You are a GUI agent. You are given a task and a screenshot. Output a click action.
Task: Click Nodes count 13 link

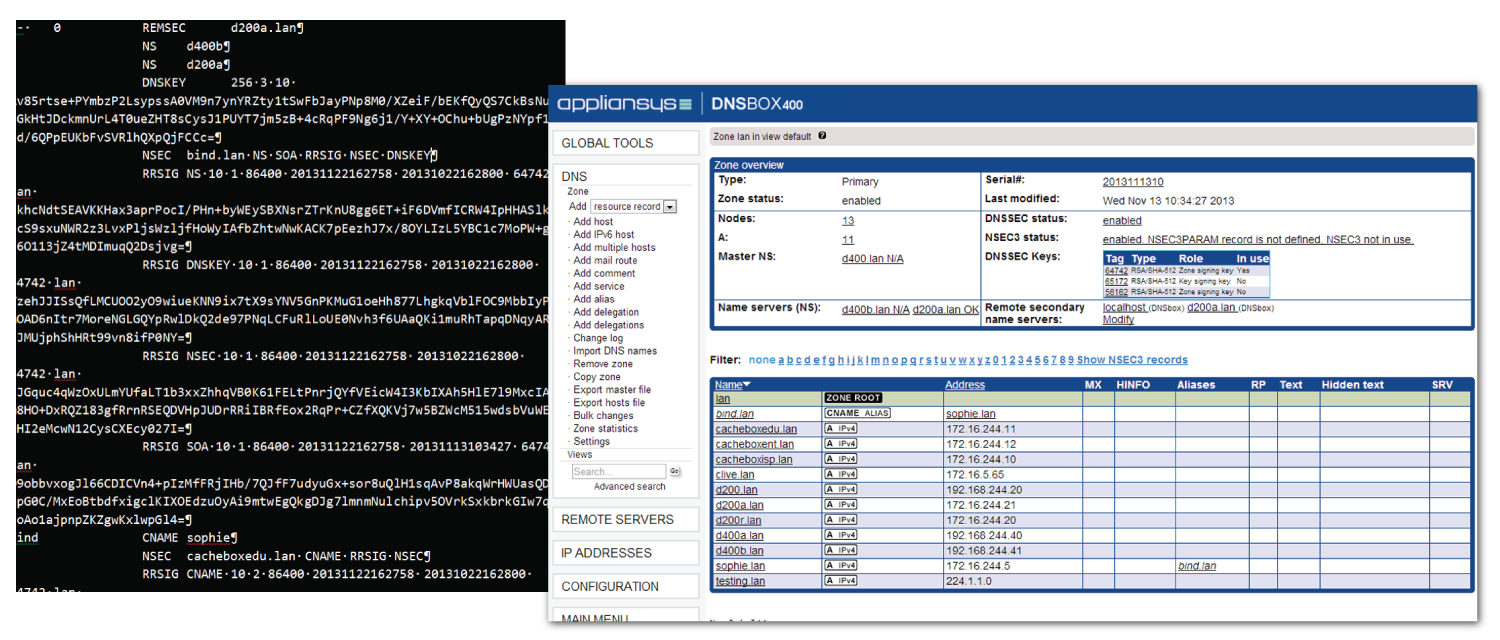coord(848,221)
